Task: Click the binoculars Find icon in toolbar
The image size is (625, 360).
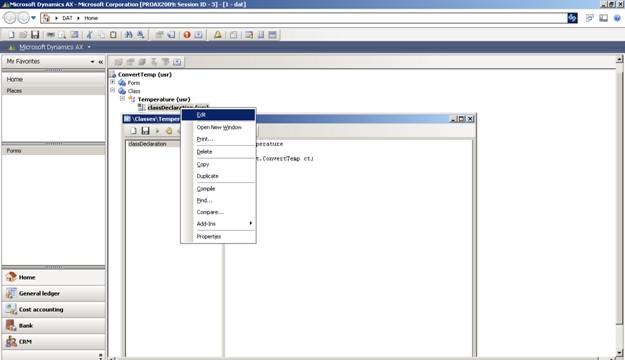Action: (x=128, y=35)
